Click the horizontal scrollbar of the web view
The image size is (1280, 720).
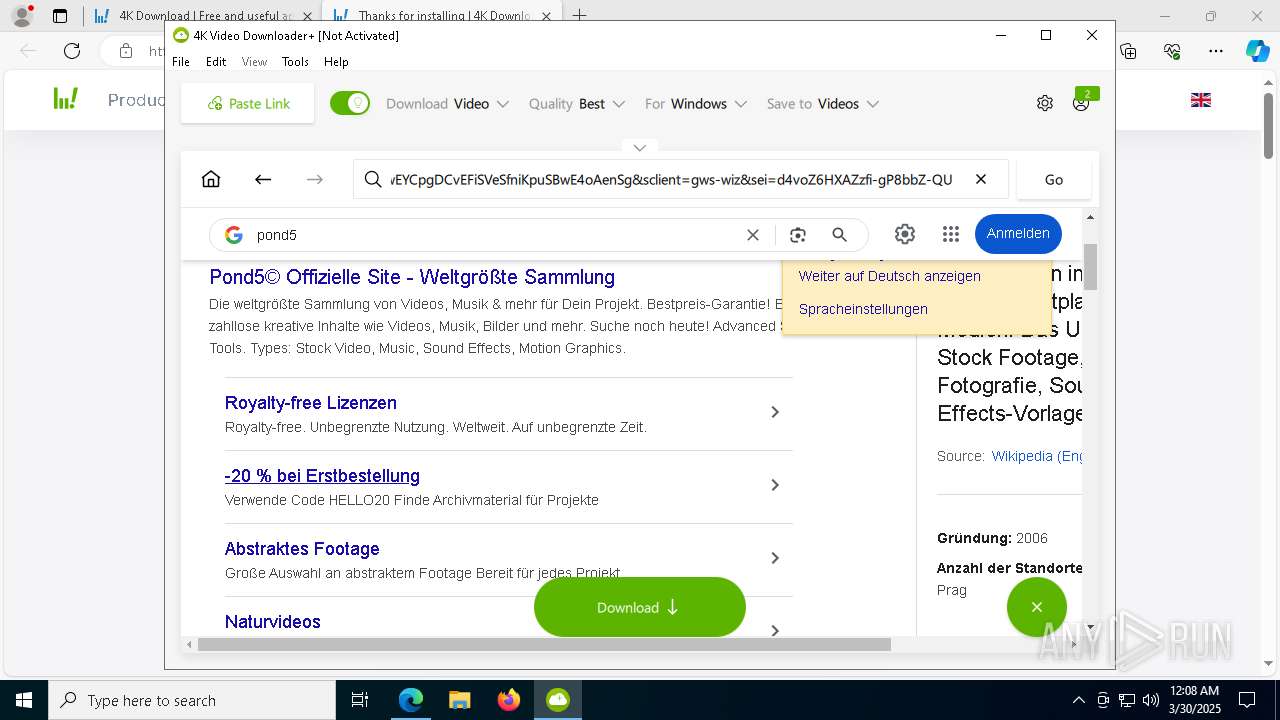point(544,645)
